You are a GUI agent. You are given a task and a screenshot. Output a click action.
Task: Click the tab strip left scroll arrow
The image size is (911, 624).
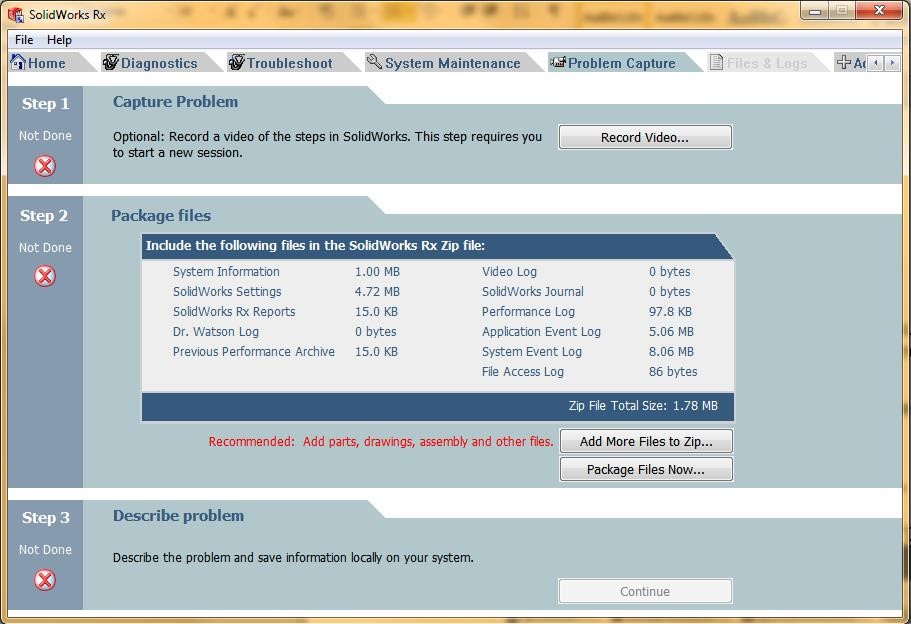point(876,63)
